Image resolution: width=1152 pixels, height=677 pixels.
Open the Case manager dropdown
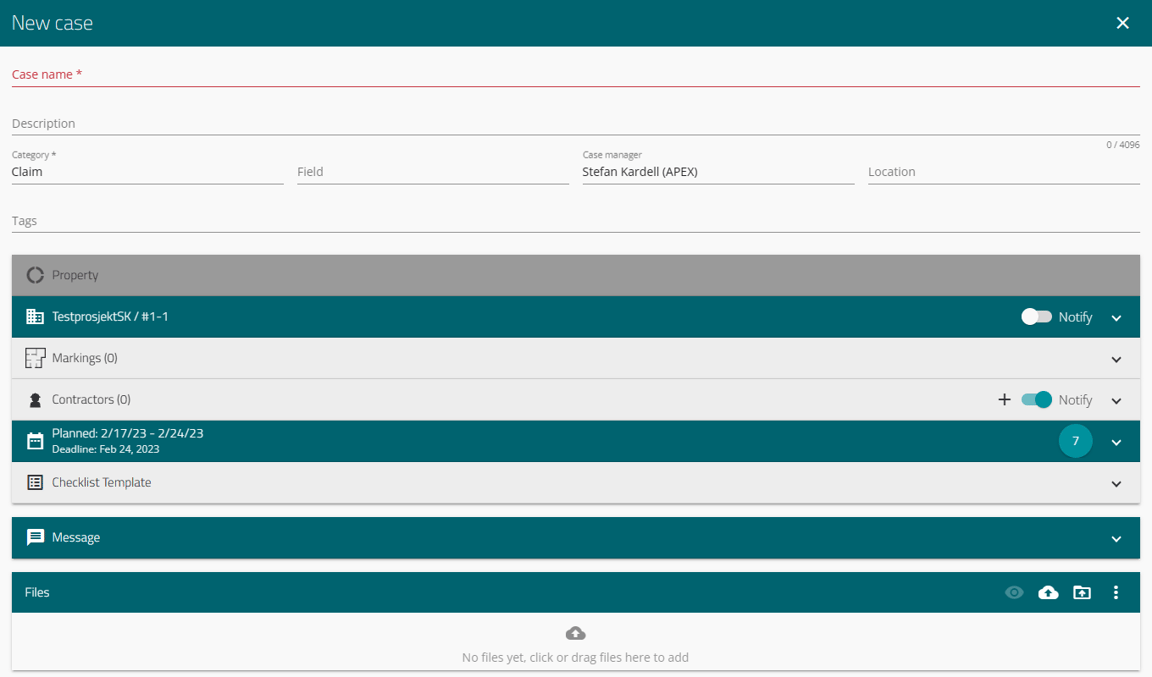pos(719,172)
